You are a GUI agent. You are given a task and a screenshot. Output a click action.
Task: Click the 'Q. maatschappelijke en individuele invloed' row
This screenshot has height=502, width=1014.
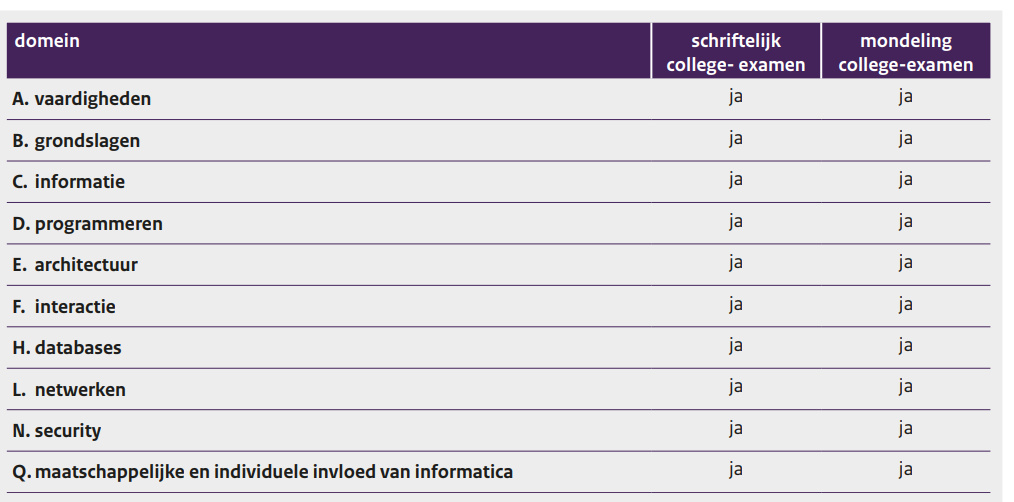coord(262,472)
